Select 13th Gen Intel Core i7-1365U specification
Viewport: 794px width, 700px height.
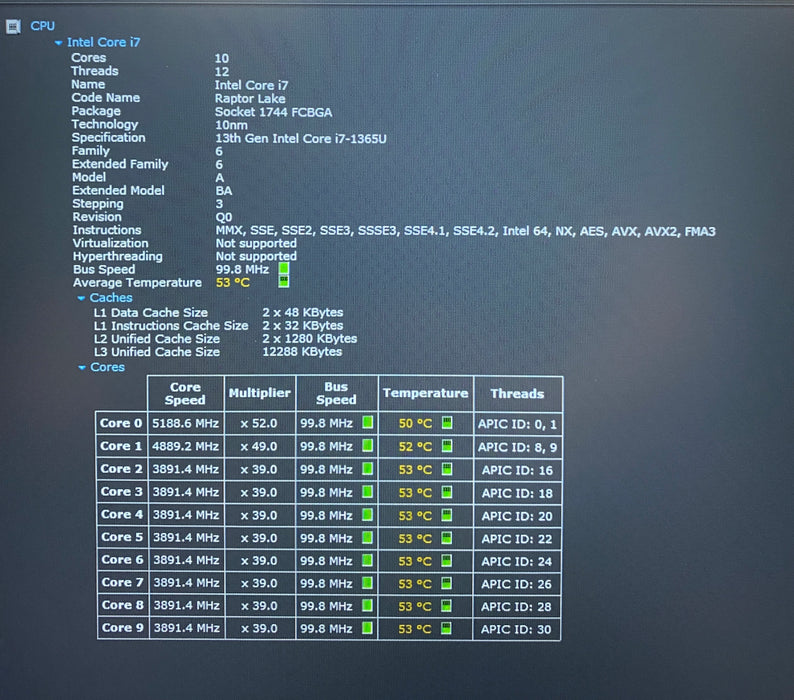(301, 138)
